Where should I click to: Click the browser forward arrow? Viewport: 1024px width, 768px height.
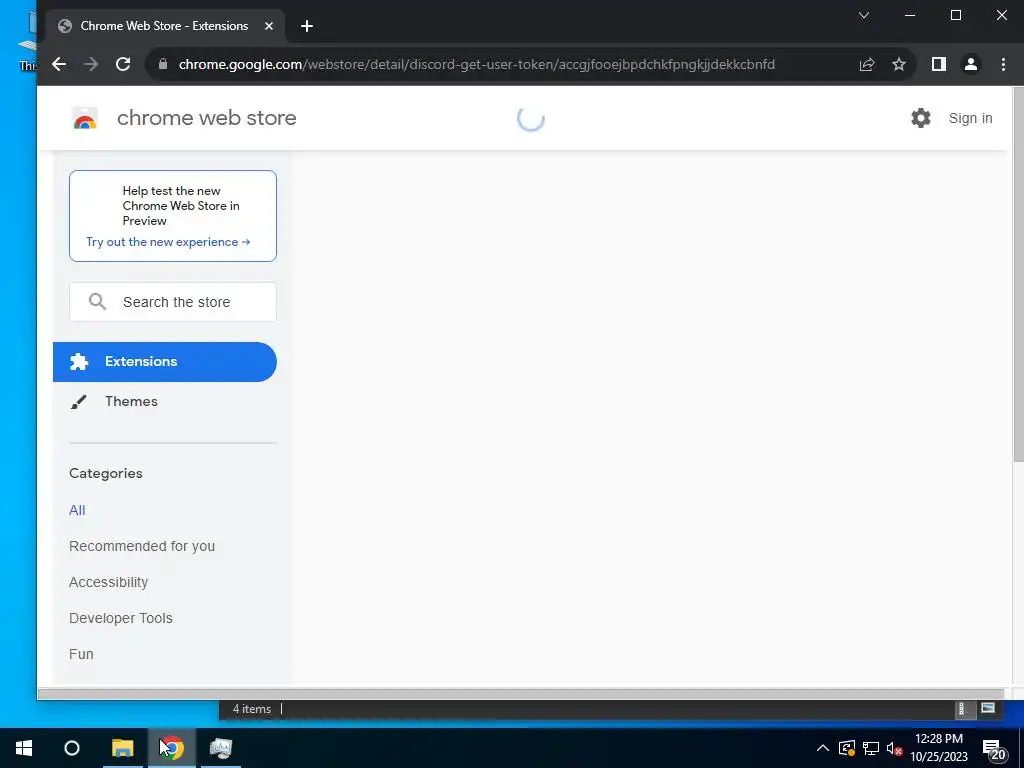point(91,64)
